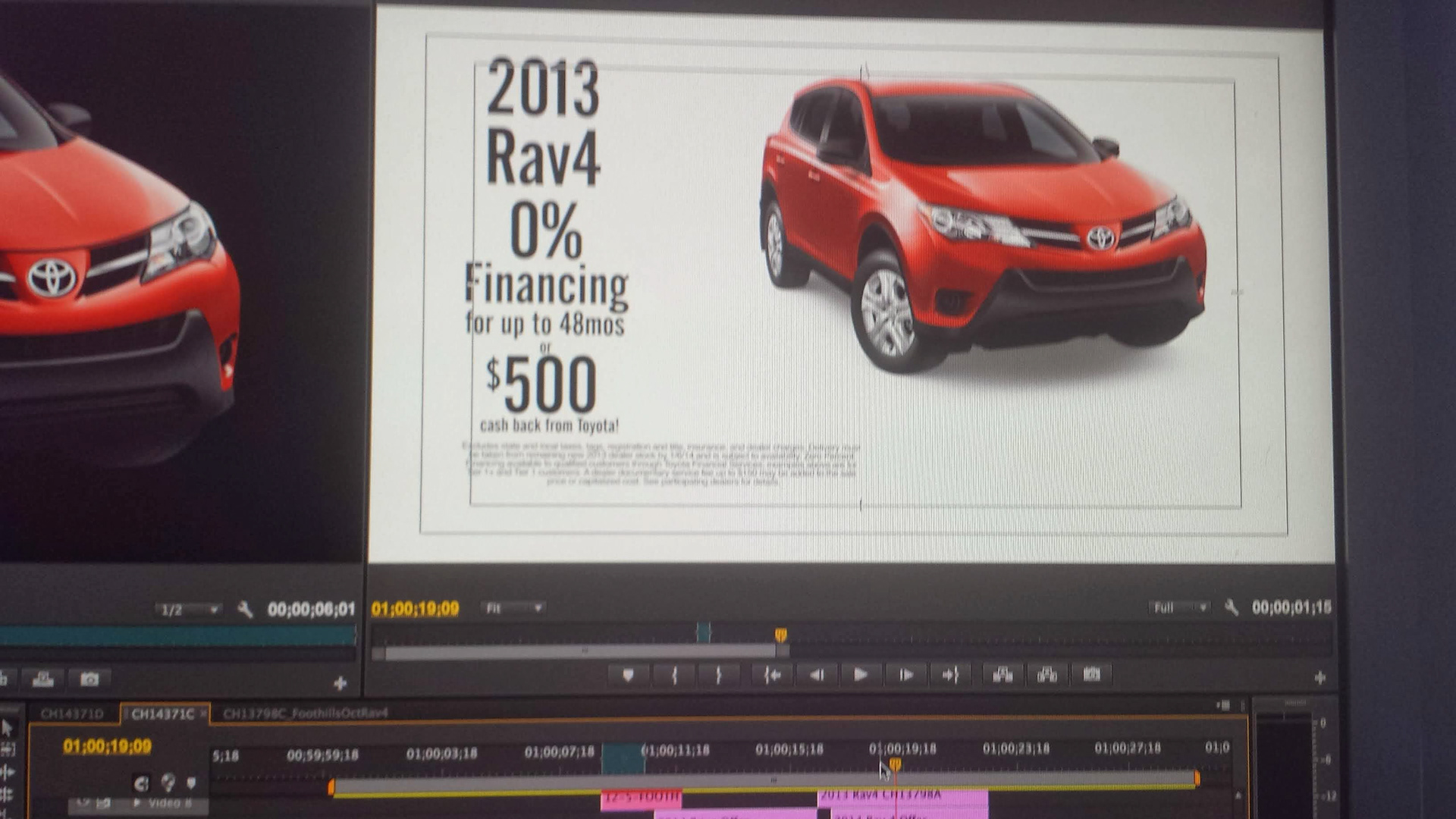This screenshot has height=819, width=1456.
Task: Click ruler mark 01;00;27;18
Action: [x=1127, y=748]
